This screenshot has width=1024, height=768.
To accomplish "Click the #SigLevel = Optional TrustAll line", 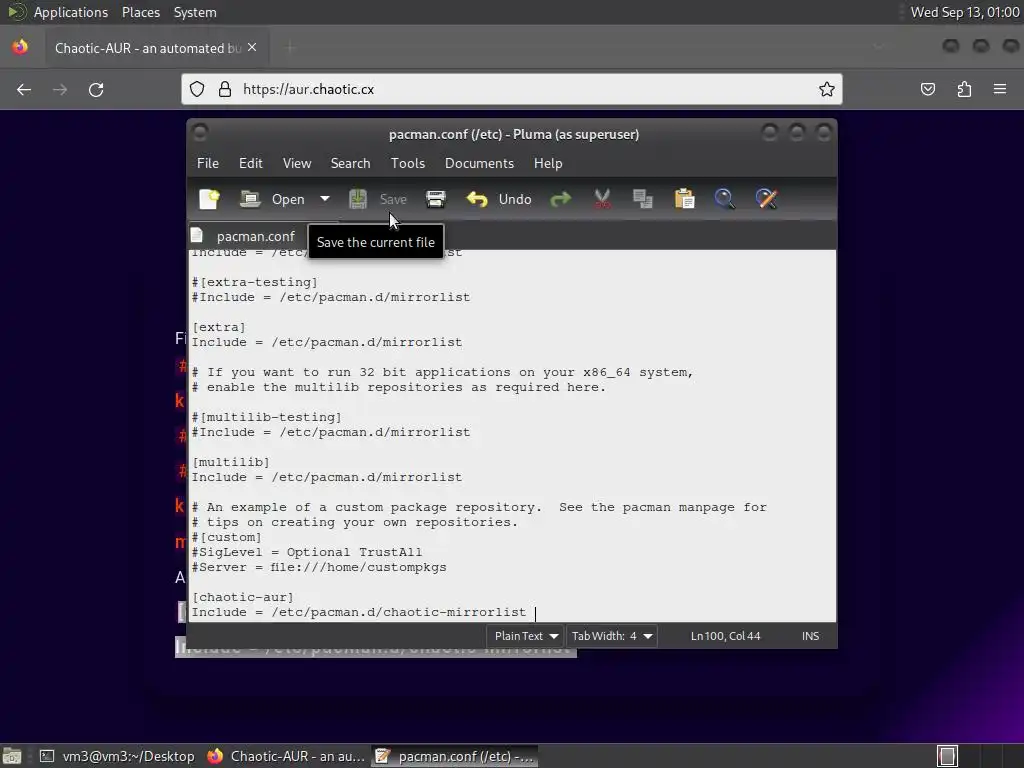I will pos(307,552).
